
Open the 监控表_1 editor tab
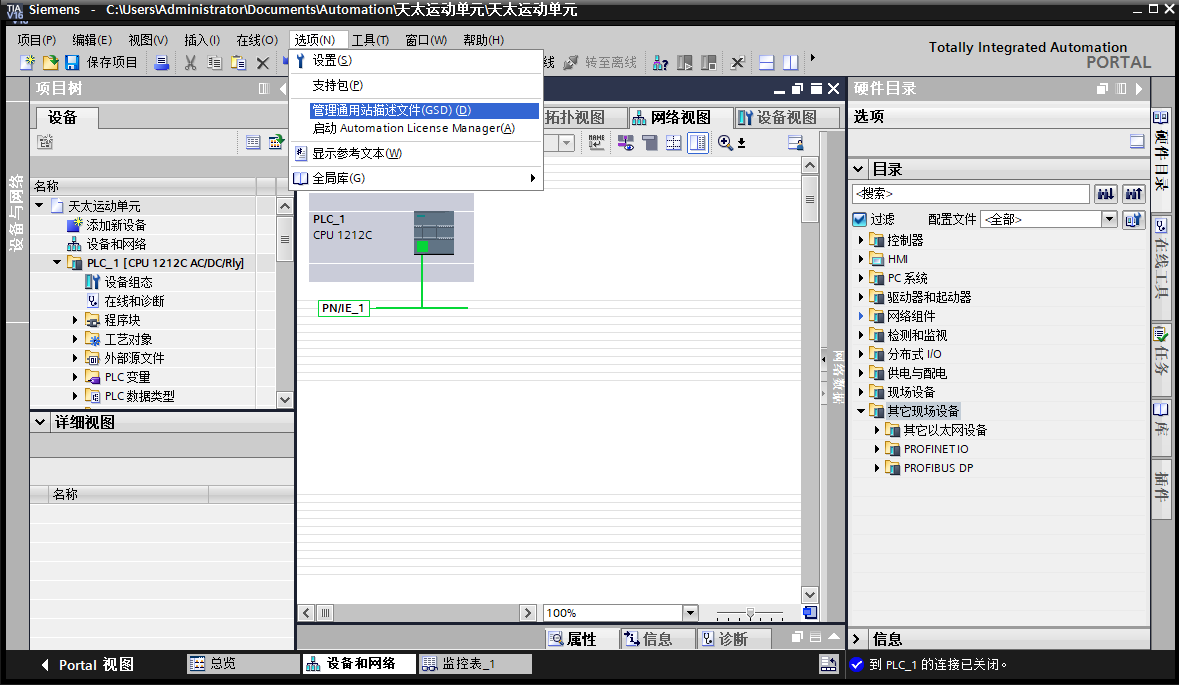475,663
